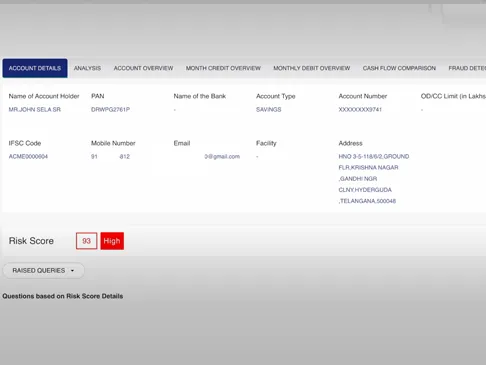
Task: Click address line ,TELANGANA,500048
Action: (x=367, y=201)
